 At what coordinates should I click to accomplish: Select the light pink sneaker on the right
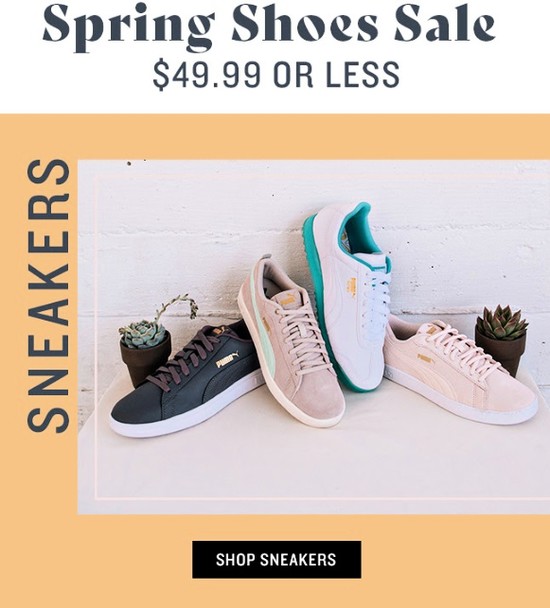[x=458, y=372]
